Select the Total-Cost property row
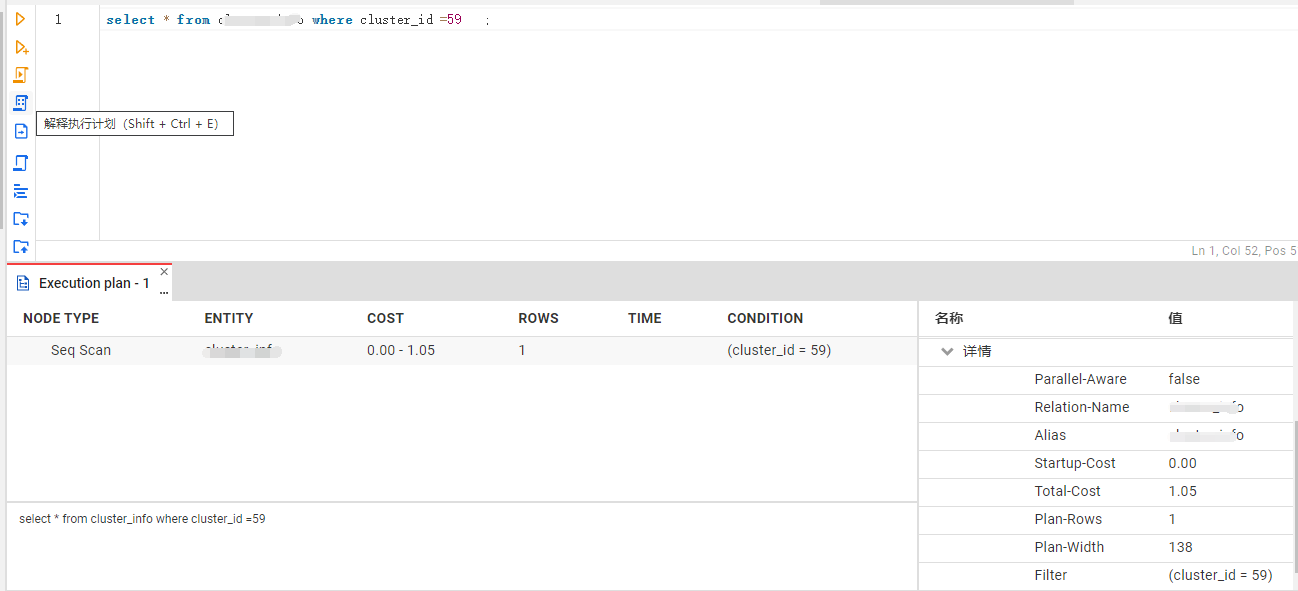 pyautogui.click(x=1105, y=492)
